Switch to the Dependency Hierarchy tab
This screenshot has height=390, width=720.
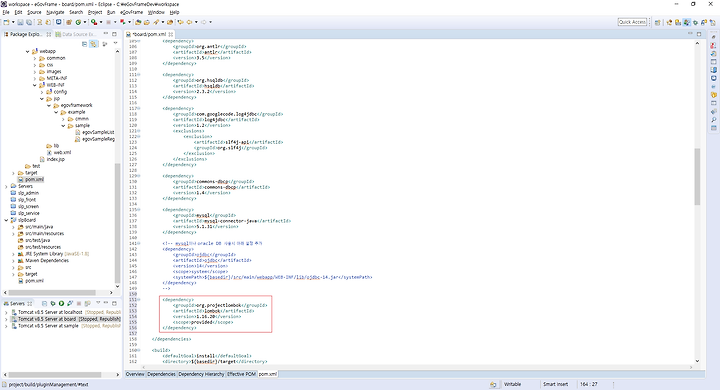[x=201, y=374]
